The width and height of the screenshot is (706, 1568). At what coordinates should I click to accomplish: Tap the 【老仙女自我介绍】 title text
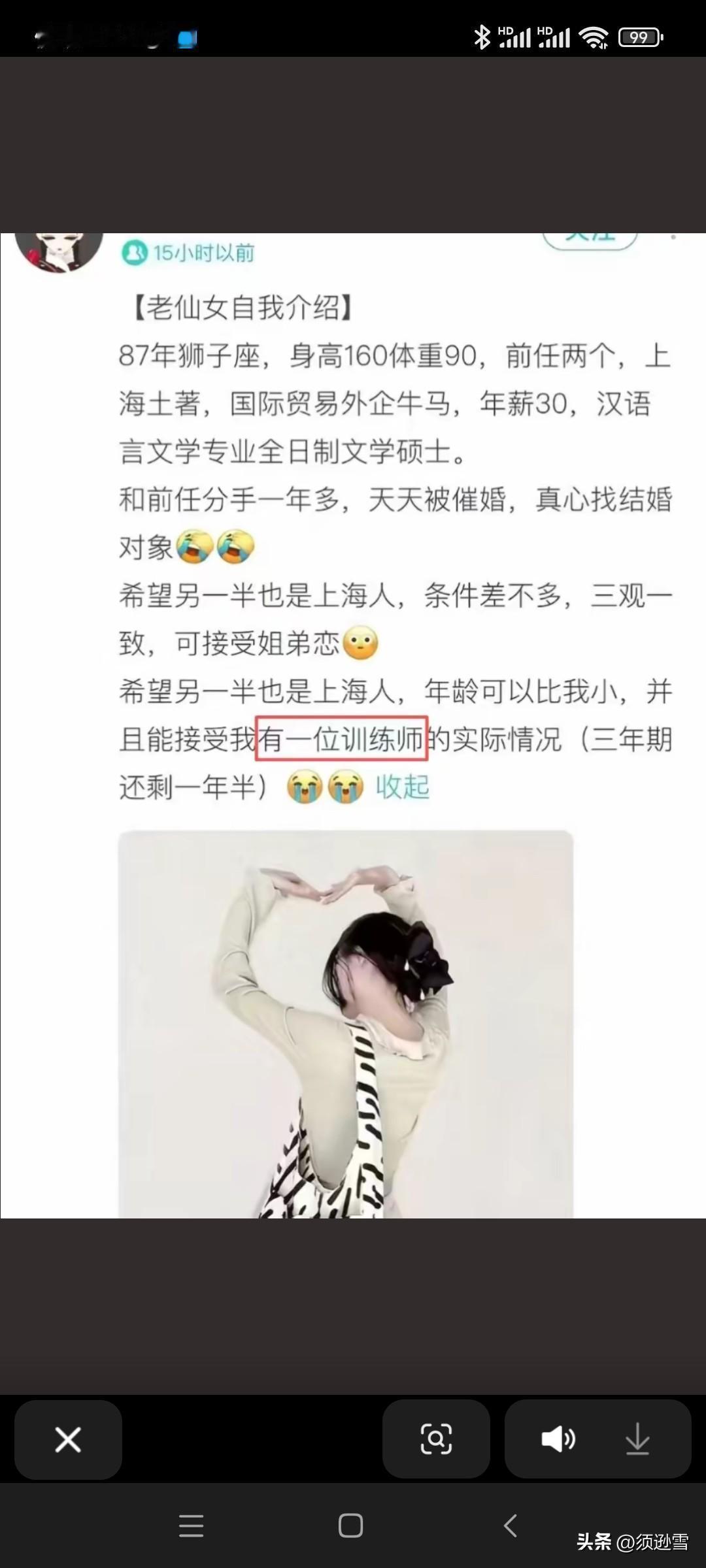pos(242,308)
